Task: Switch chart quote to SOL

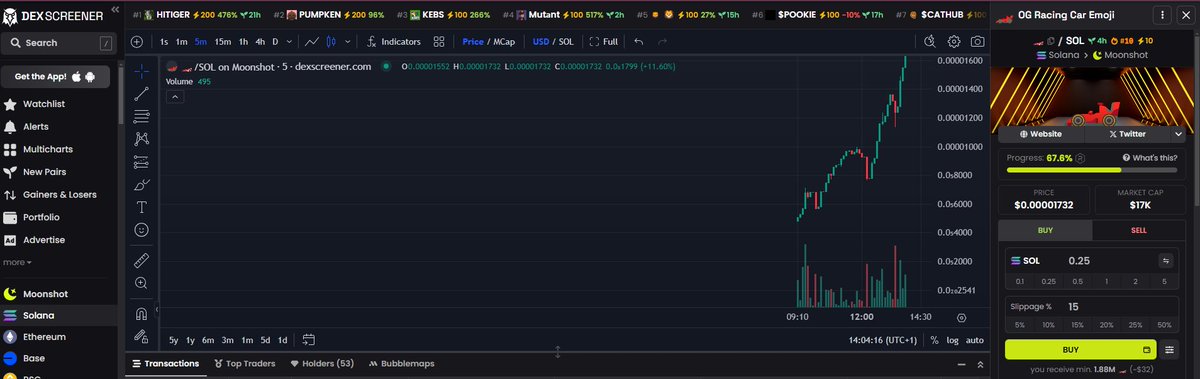Action: [x=566, y=41]
